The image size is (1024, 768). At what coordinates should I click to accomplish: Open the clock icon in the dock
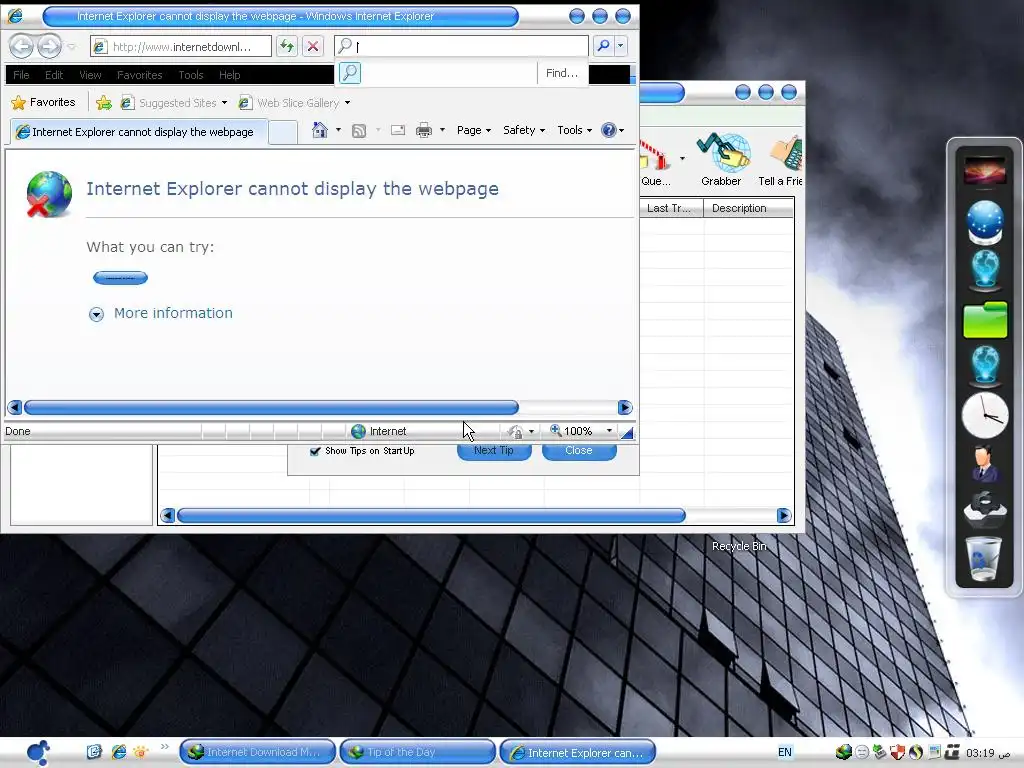click(x=985, y=415)
